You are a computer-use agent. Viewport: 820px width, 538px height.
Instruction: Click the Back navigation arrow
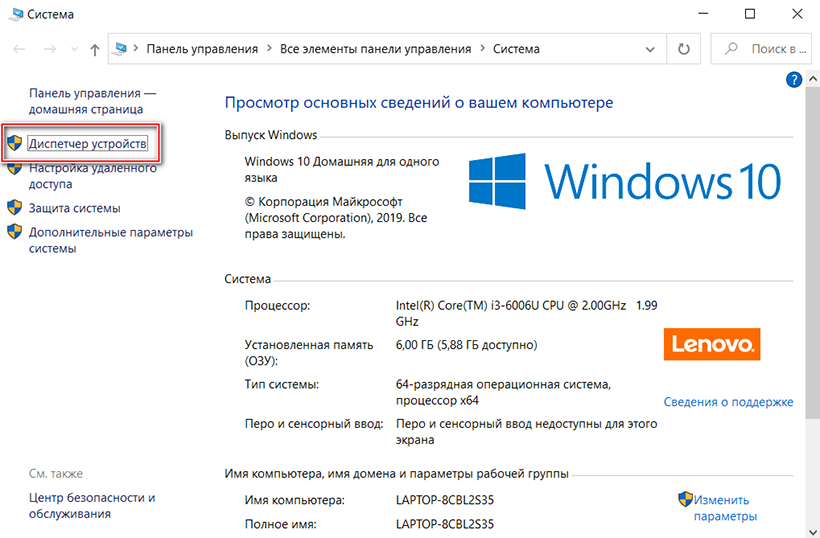click(x=19, y=49)
